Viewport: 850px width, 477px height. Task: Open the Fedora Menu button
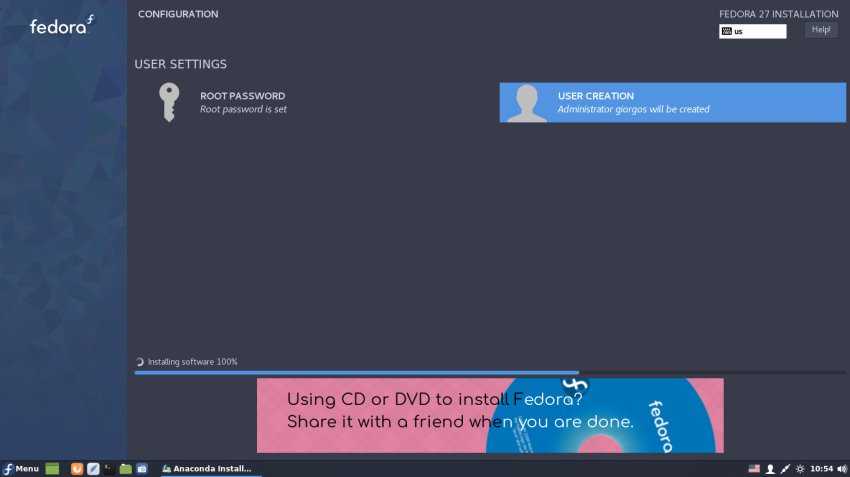(x=21, y=469)
